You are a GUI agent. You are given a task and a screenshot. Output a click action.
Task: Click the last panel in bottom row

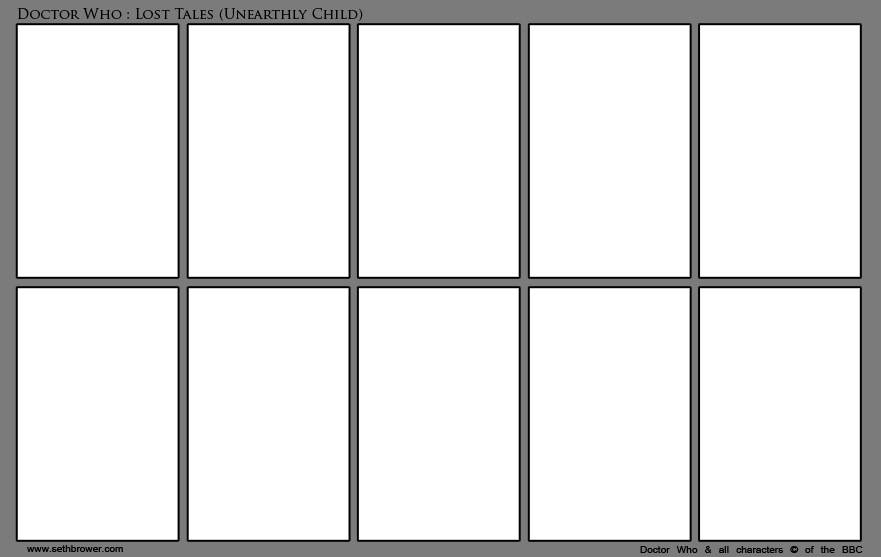780,414
